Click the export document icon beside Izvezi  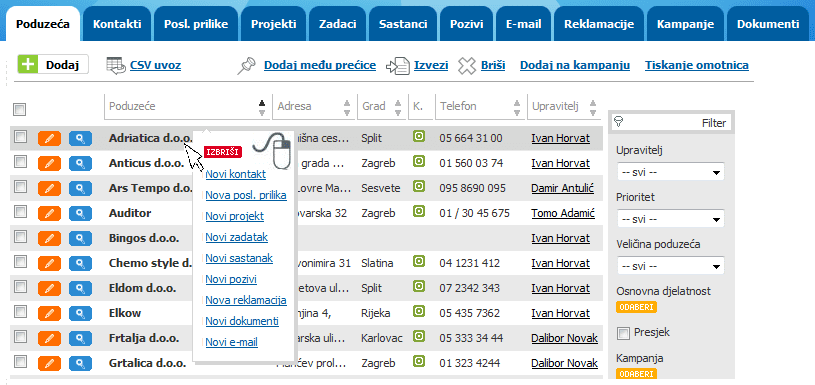(398, 66)
